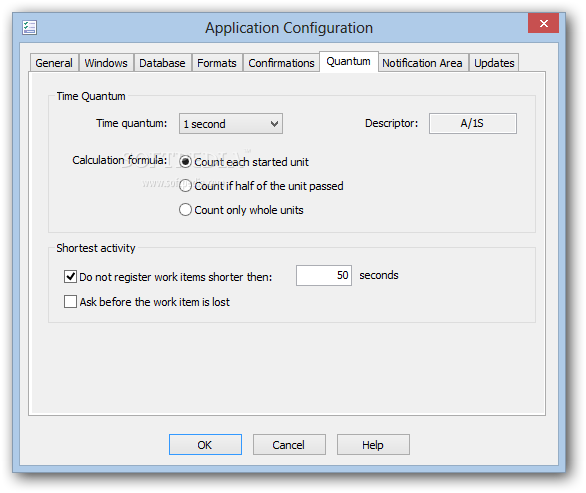The image size is (586, 493).
Task: Click the Cancel button
Action: pos(289,445)
